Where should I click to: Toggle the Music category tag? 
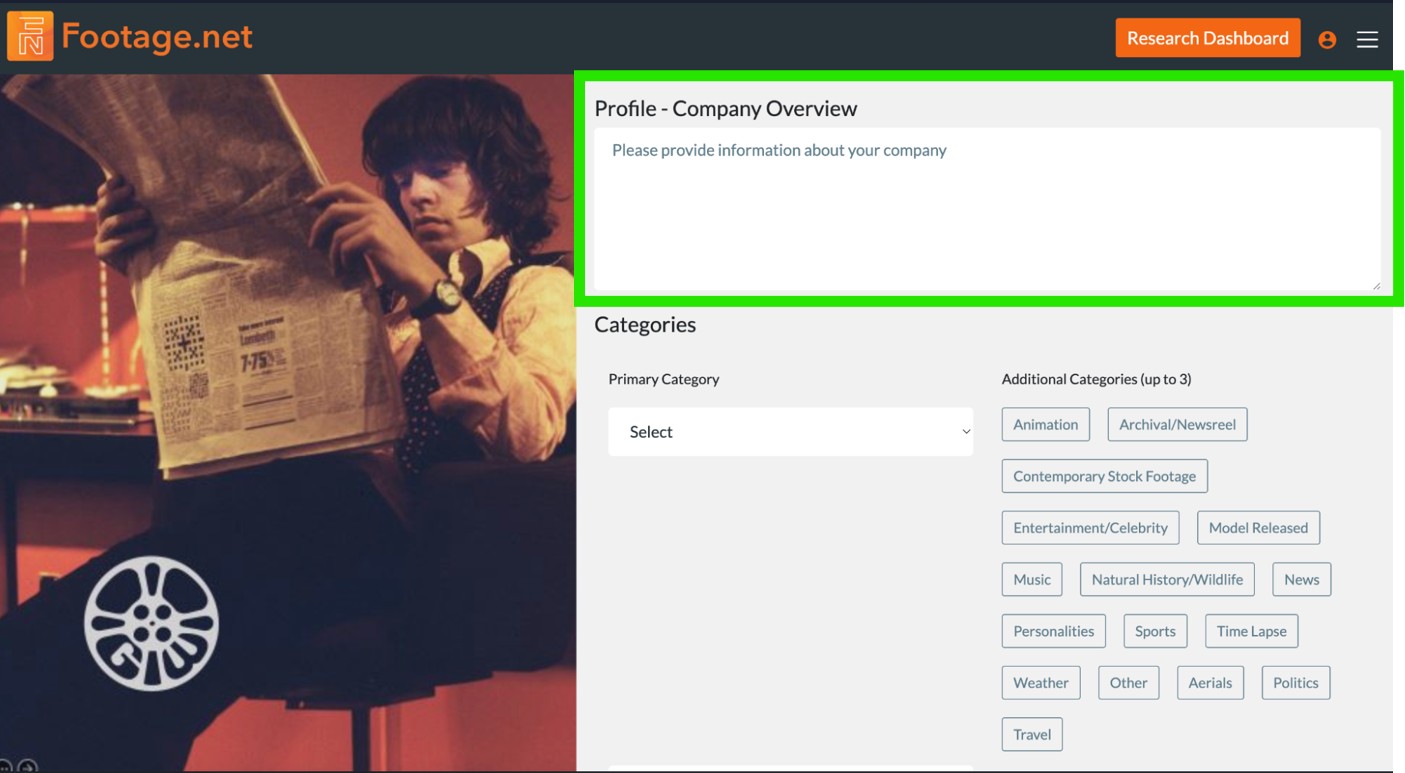1032,579
